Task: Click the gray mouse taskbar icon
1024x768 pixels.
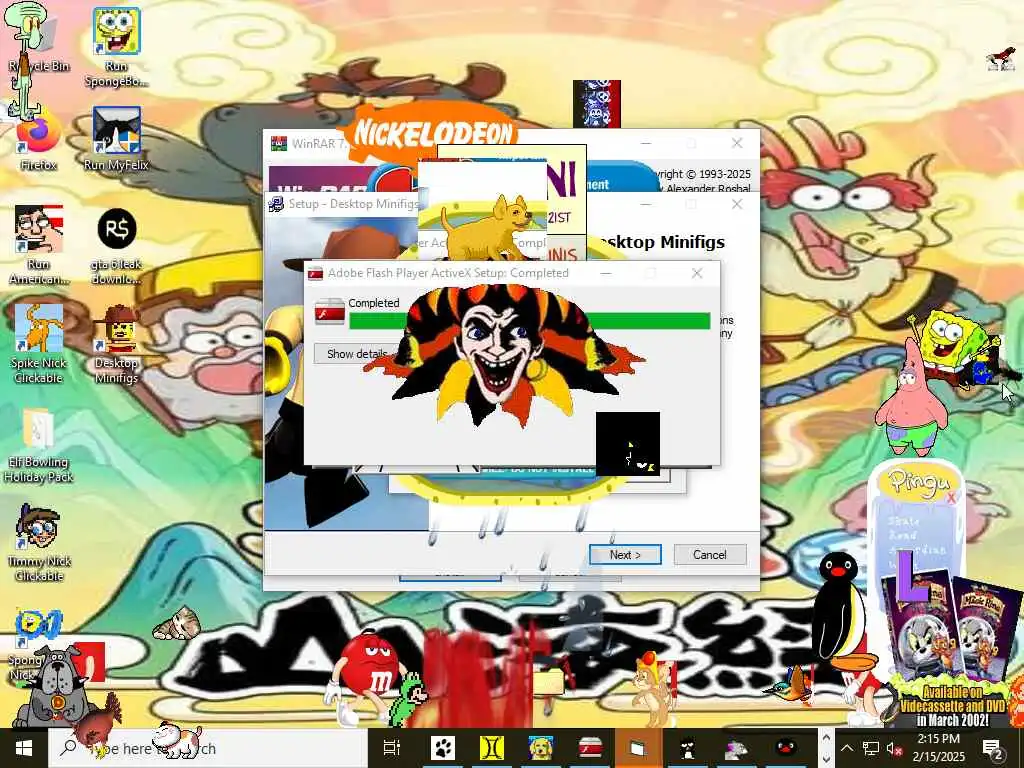Action: point(737,748)
